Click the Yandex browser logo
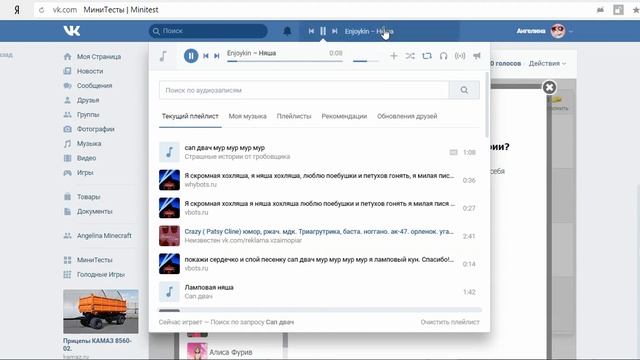640x360 pixels. 17,10
